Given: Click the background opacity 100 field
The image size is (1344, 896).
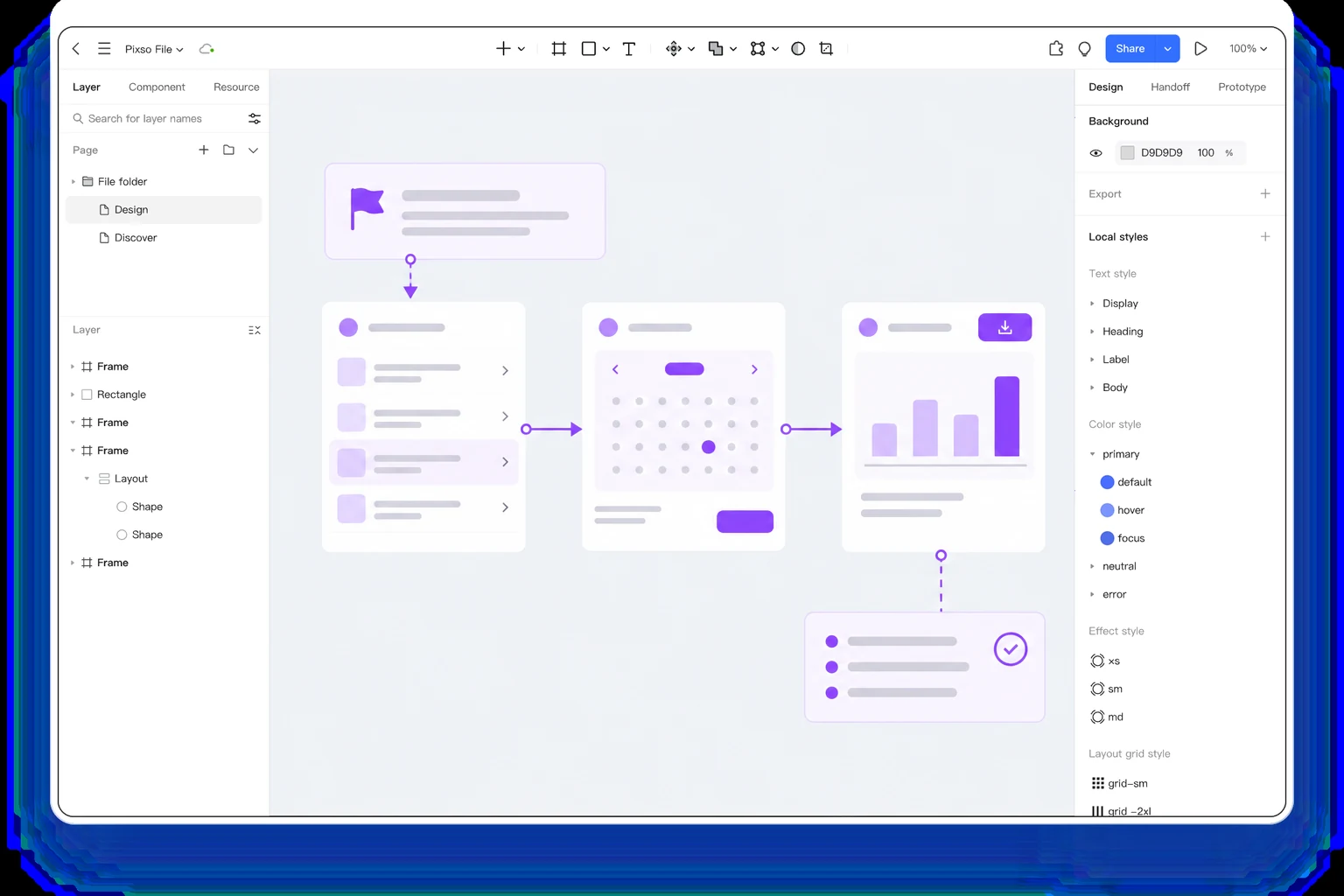Looking at the screenshot, I should click(1206, 152).
